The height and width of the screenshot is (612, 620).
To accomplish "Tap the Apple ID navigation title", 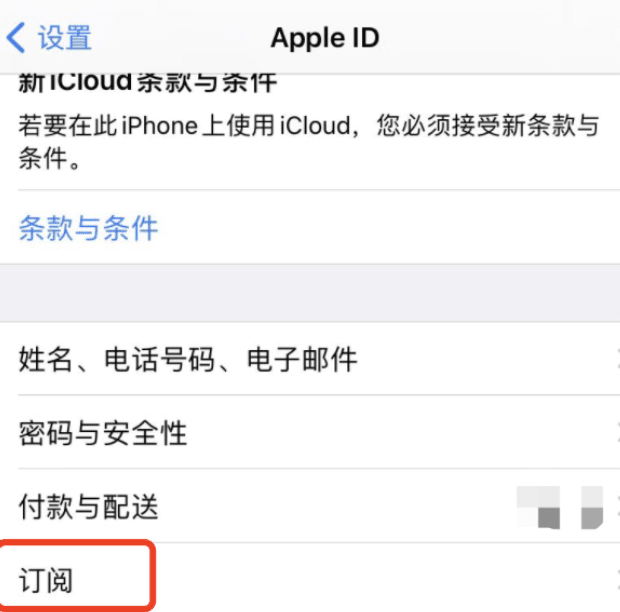I will point(325,38).
